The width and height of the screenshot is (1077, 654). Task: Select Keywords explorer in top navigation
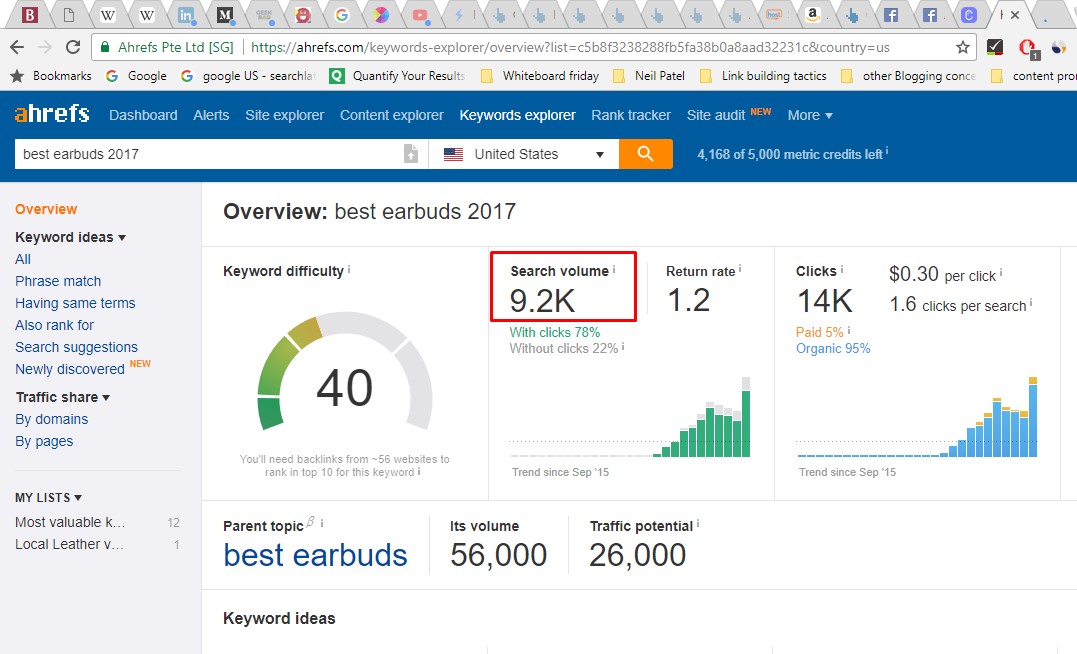[x=517, y=115]
